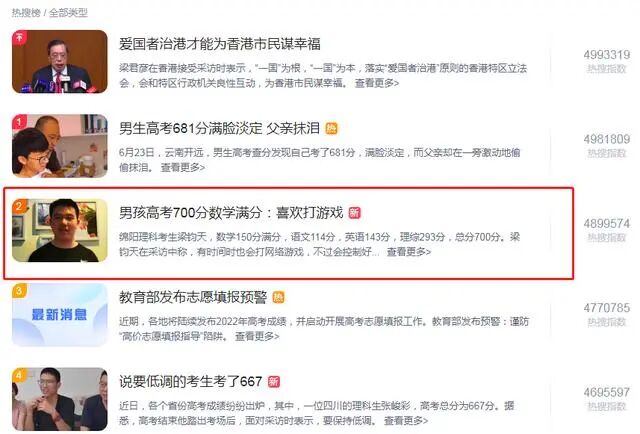This screenshot has width=640, height=434.
Task: Click the orange 热 badge beside 男生高考681分 headline
Action: coord(331,129)
